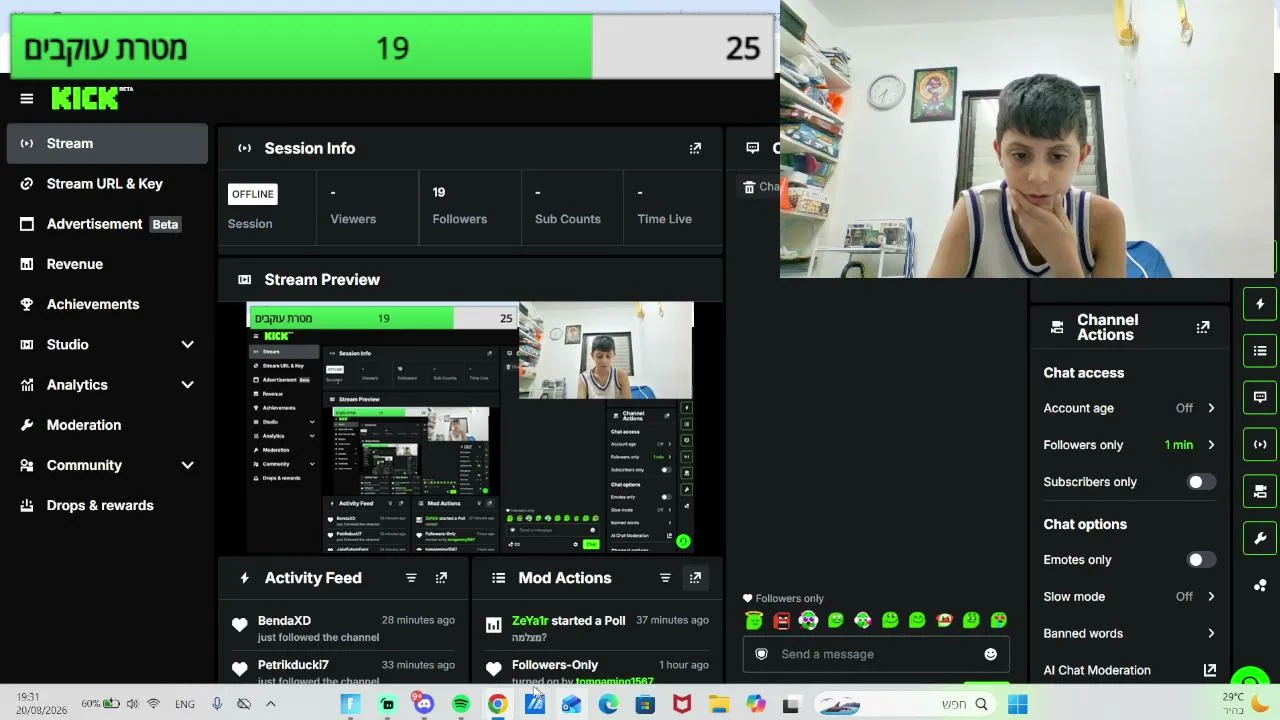Open Advertisement Beta page

pos(107,224)
